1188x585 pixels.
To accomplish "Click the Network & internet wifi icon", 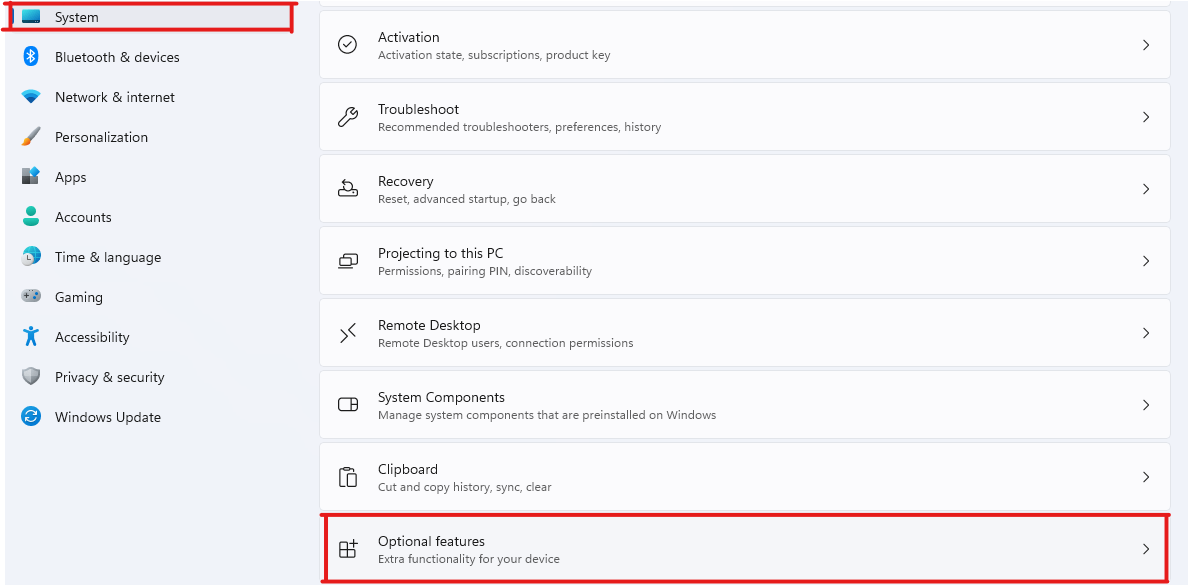I will (31, 97).
